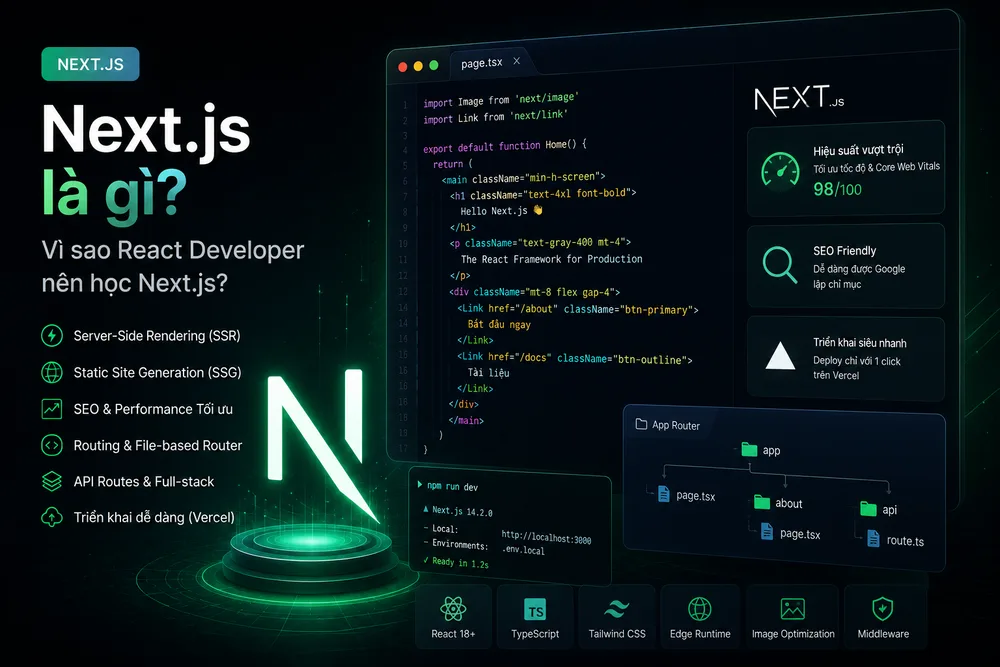The width and height of the screenshot is (1000, 667).
Task: Click the NEXT.js logo in the side panel
Action: click(799, 101)
